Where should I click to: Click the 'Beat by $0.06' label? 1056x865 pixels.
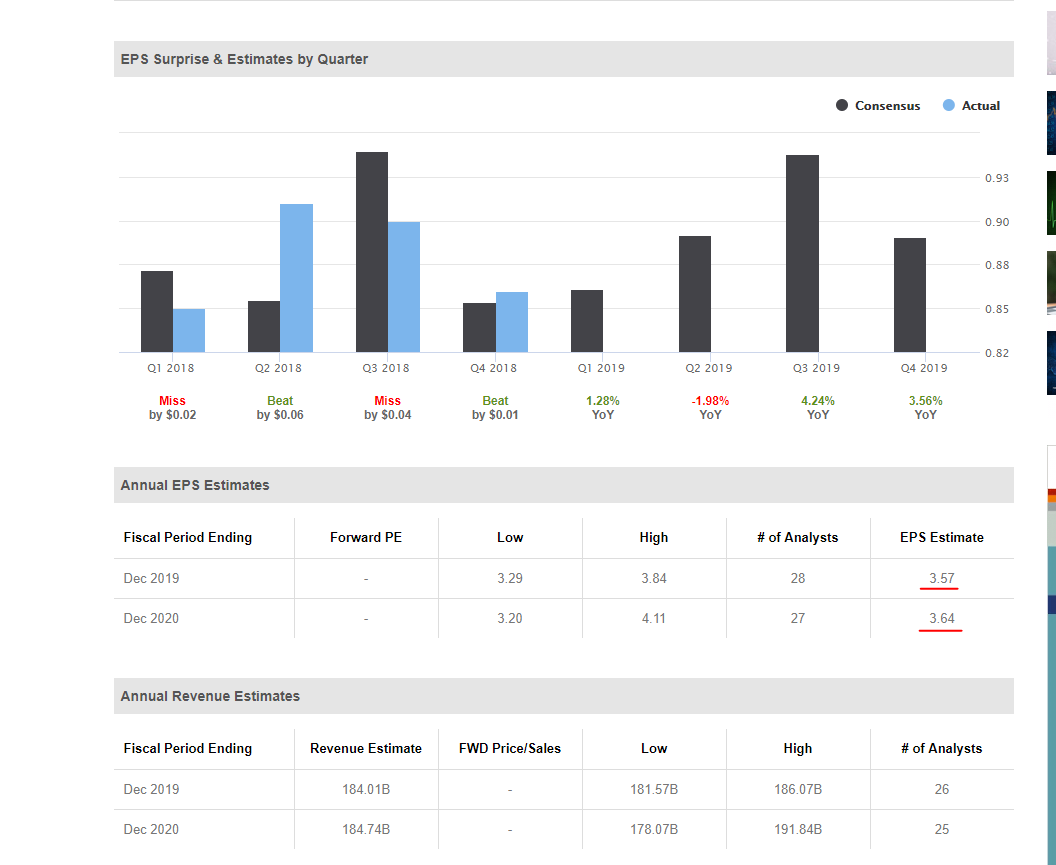(x=280, y=408)
